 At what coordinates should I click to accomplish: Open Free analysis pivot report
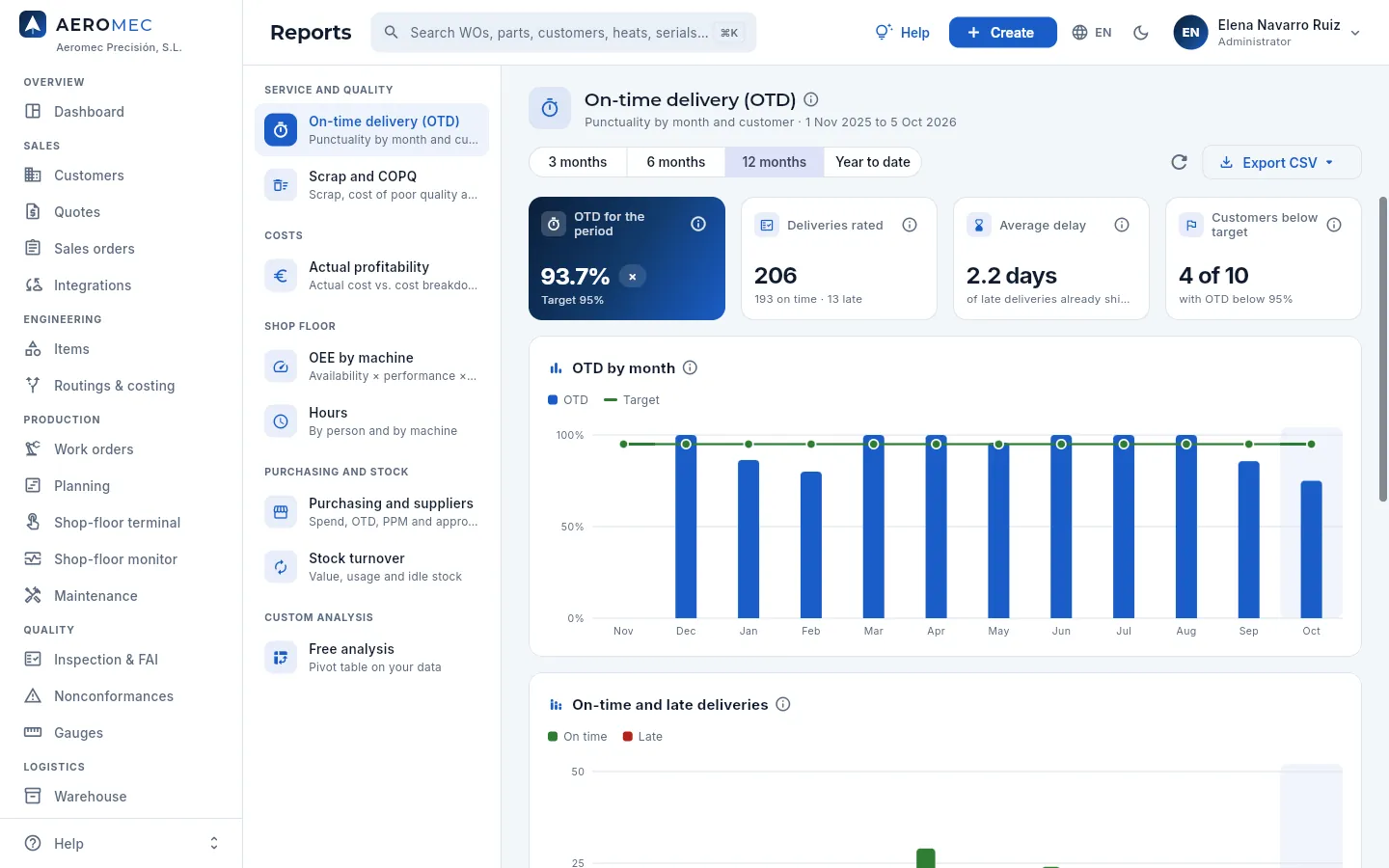click(x=371, y=657)
